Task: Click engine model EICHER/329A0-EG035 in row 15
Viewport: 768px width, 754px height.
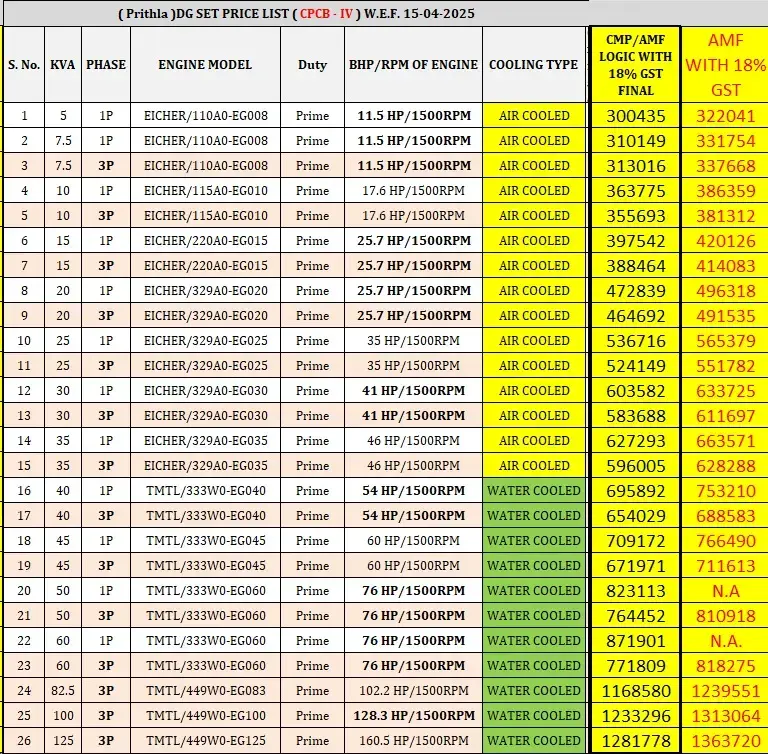Action: pyautogui.click(x=206, y=465)
